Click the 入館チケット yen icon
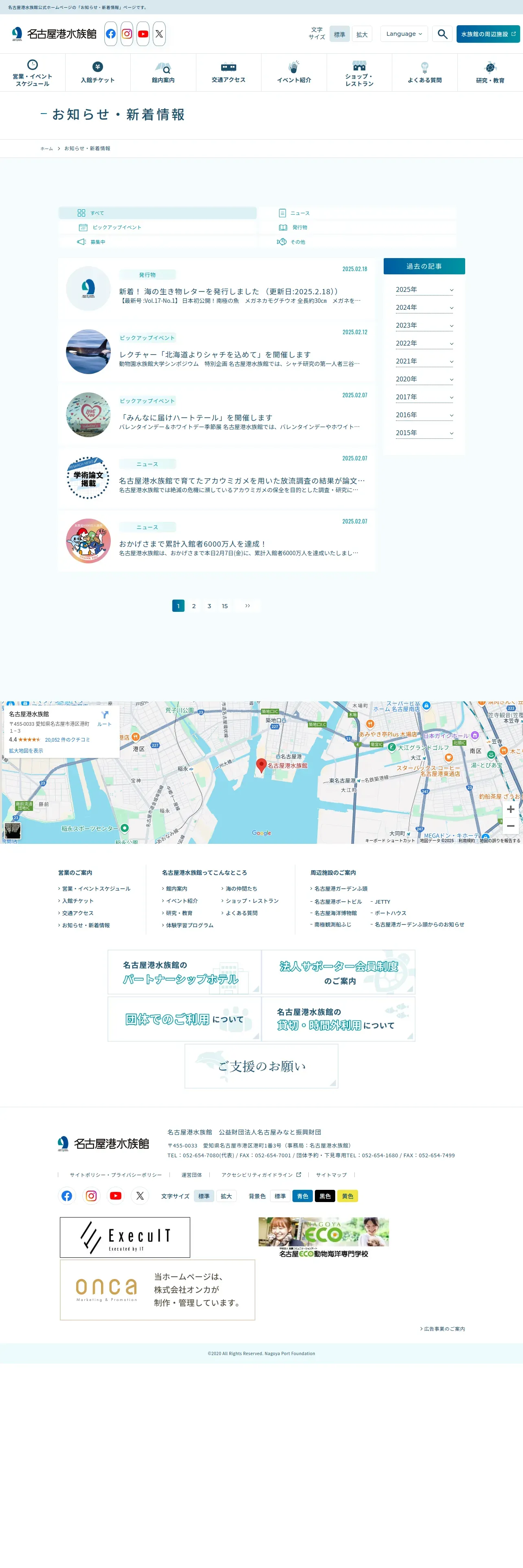 [97, 66]
